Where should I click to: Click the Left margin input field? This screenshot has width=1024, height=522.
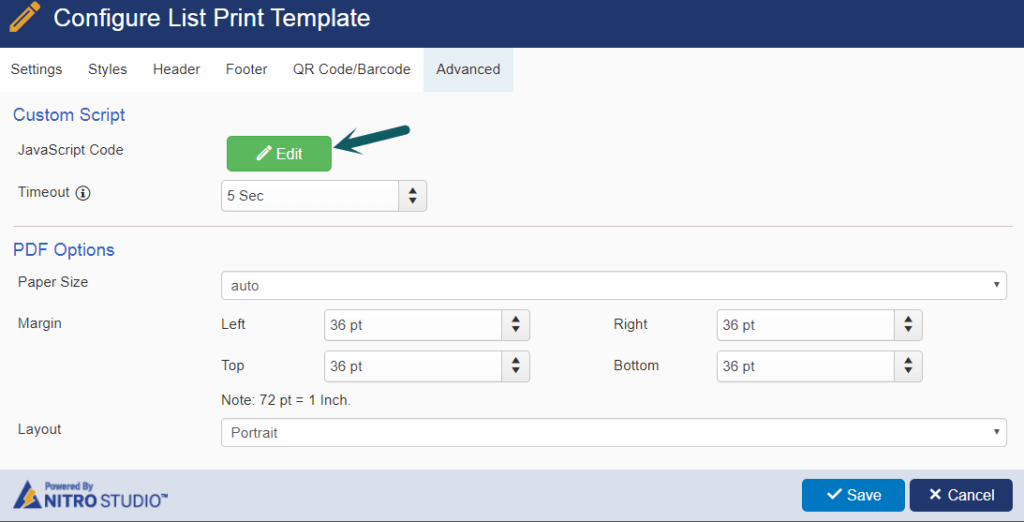pyautogui.click(x=412, y=325)
